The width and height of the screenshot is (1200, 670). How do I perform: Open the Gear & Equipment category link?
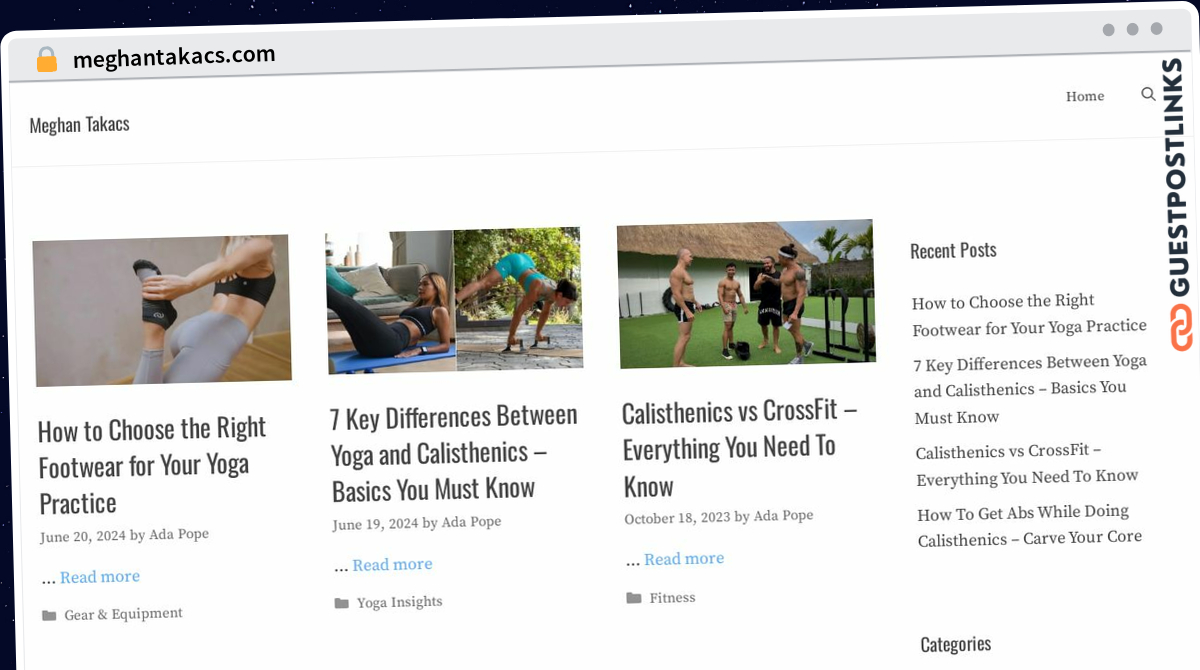pyautogui.click(x=124, y=614)
